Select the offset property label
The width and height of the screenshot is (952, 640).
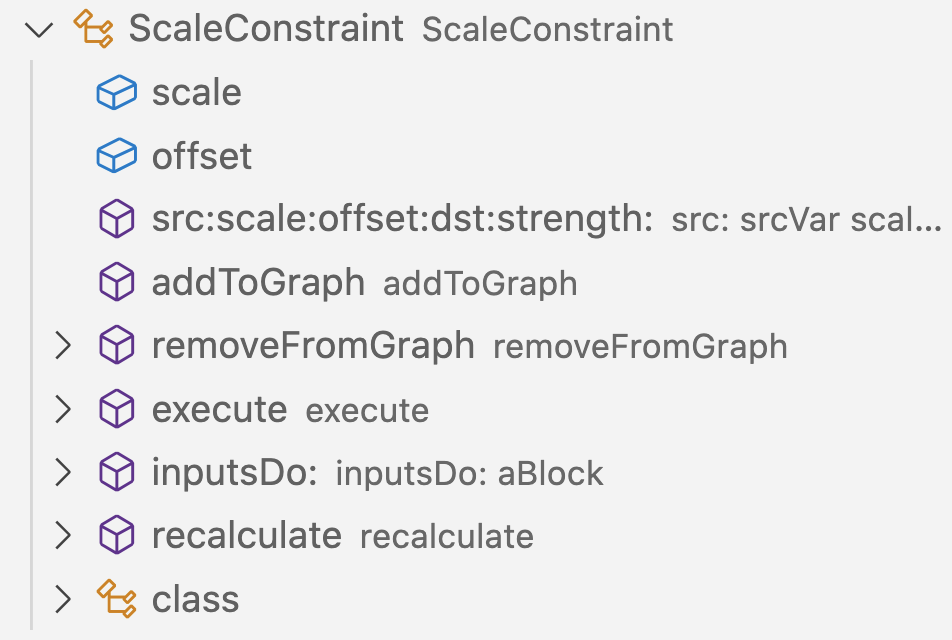coord(202,156)
